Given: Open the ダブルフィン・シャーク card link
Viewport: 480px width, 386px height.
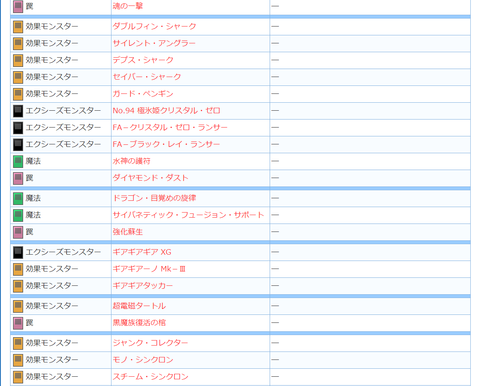Looking at the screenshot, I should coord(154,26).
